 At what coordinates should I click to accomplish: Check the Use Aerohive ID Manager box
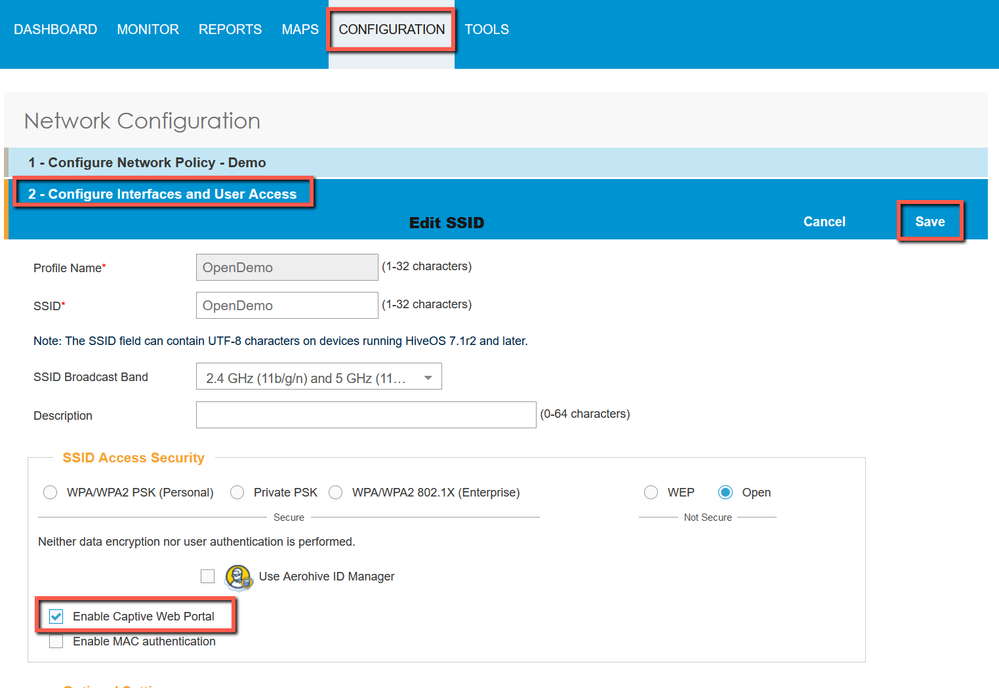[x=208, y=576]
